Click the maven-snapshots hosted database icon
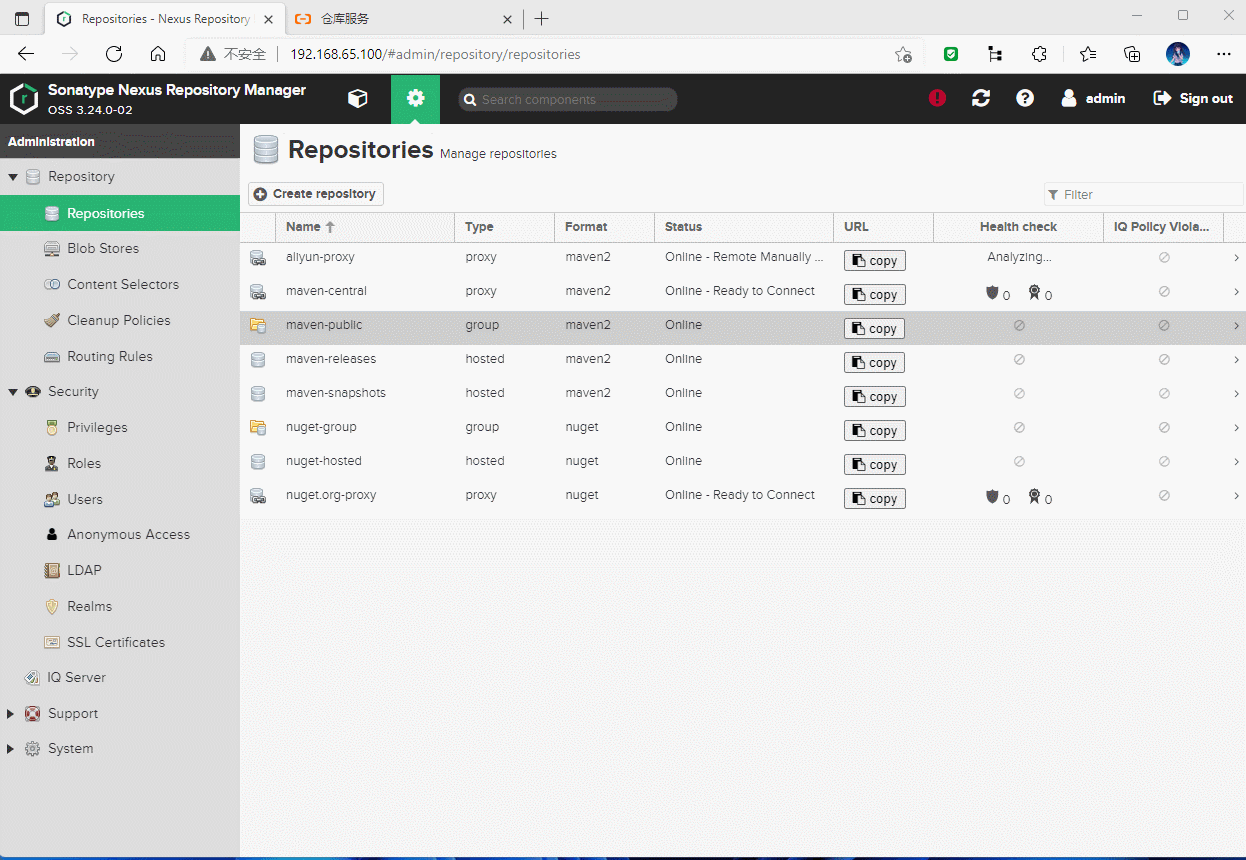The width and height of the screenshot is (1246, 860). (x=258, y=394)
